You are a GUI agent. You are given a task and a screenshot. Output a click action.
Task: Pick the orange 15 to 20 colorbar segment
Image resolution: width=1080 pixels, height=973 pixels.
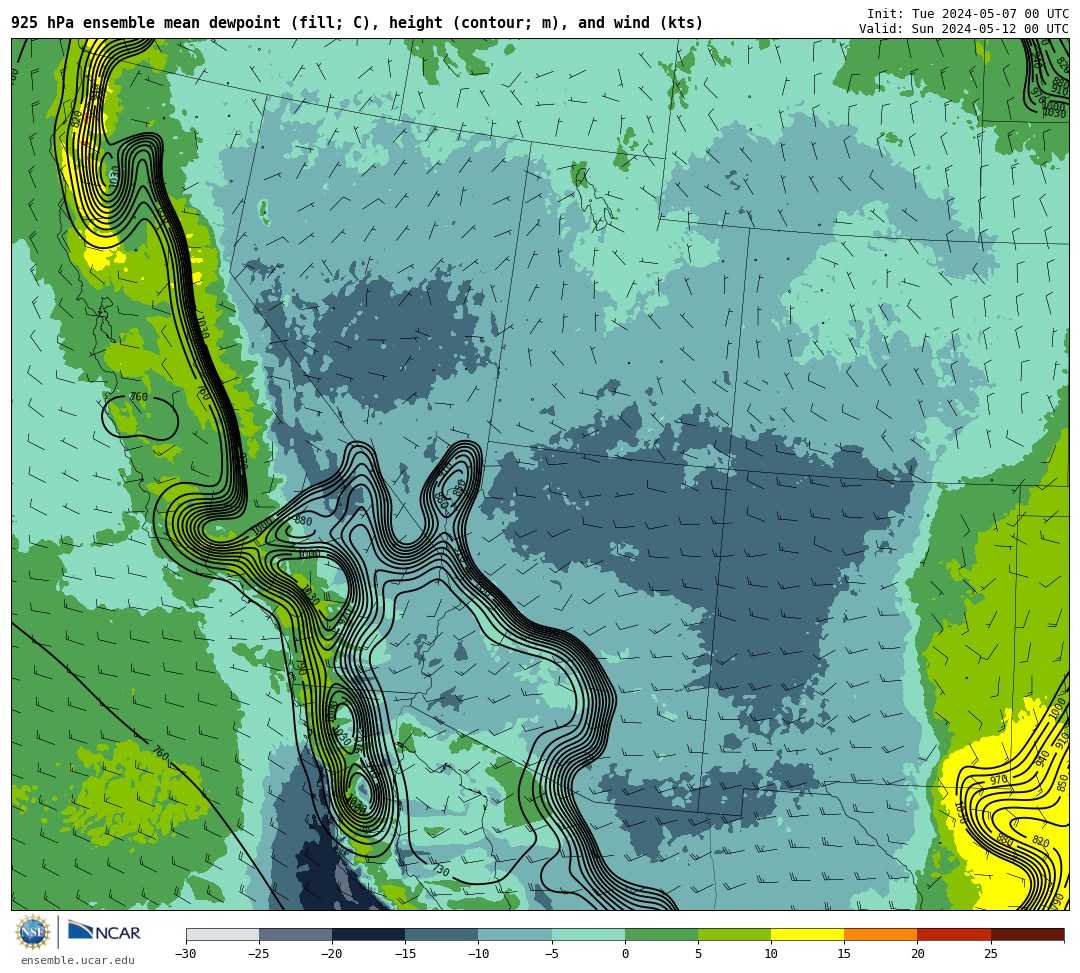click(x=881, y=934)
